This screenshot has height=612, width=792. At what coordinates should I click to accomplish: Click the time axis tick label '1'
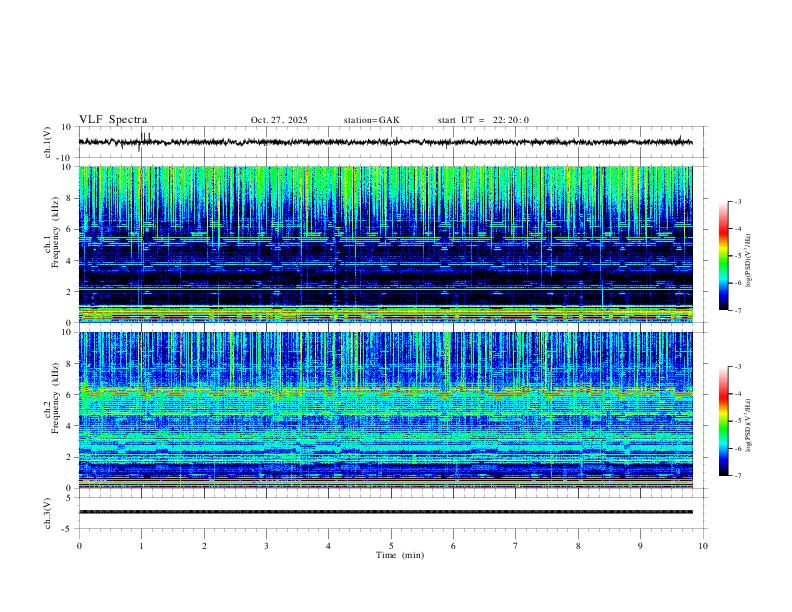pyautogui.click(x=141, y=546)
